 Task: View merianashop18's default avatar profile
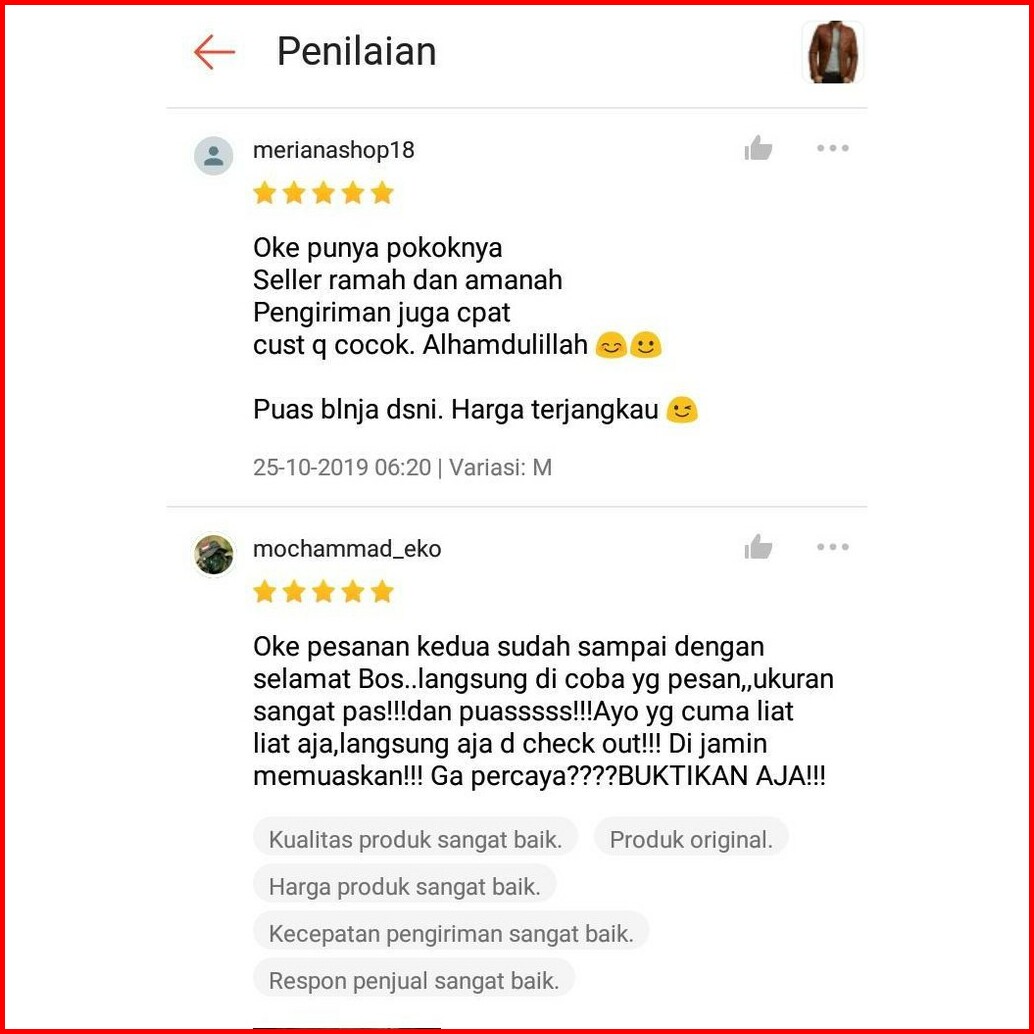[213, 156]
